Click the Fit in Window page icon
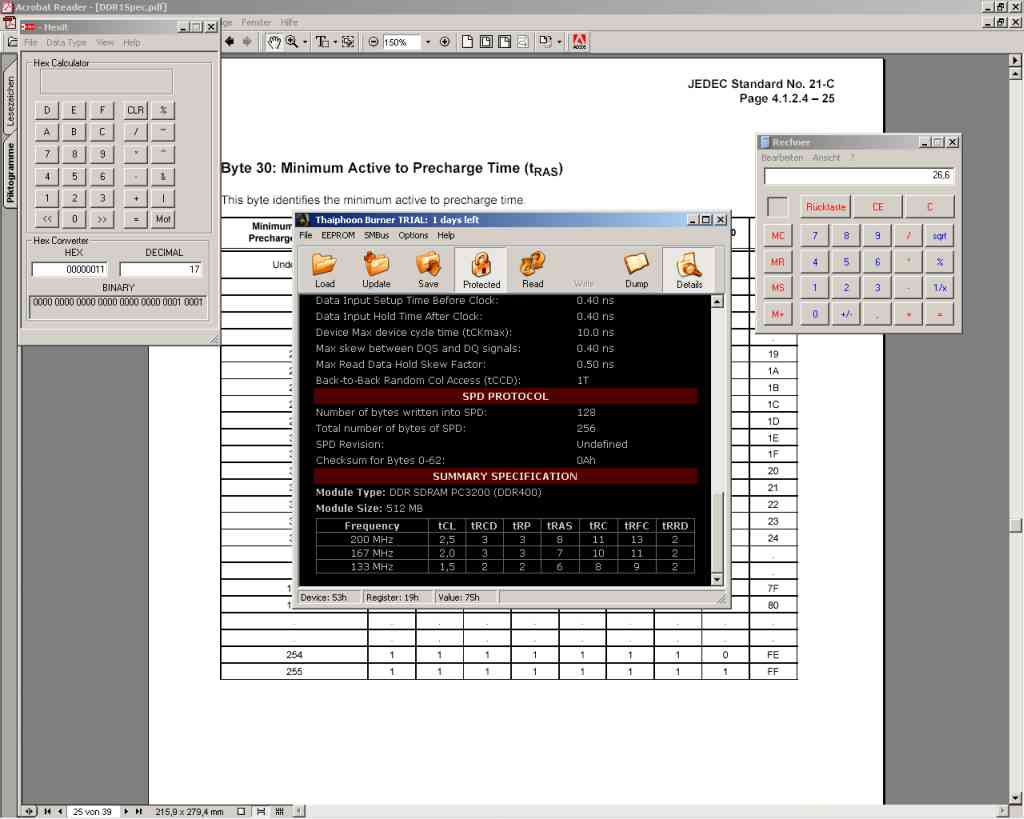This screenshot has width=1024, height=819. click(x=487, y=42)
